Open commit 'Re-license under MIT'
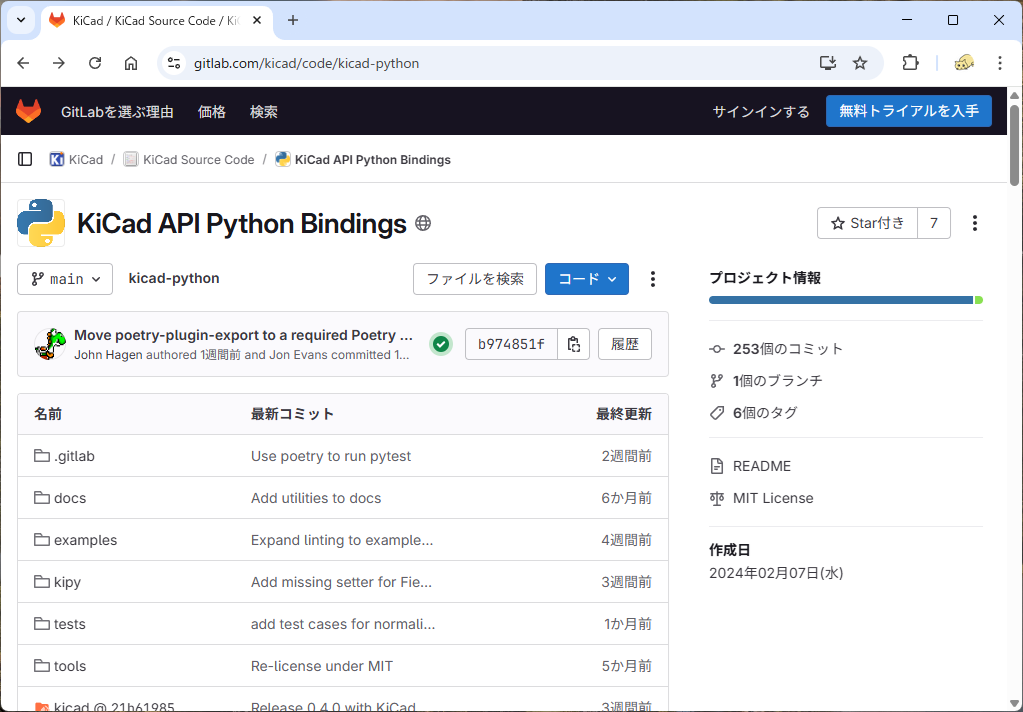Screen dimensions: 1023x712 click(x=322, y=666)
